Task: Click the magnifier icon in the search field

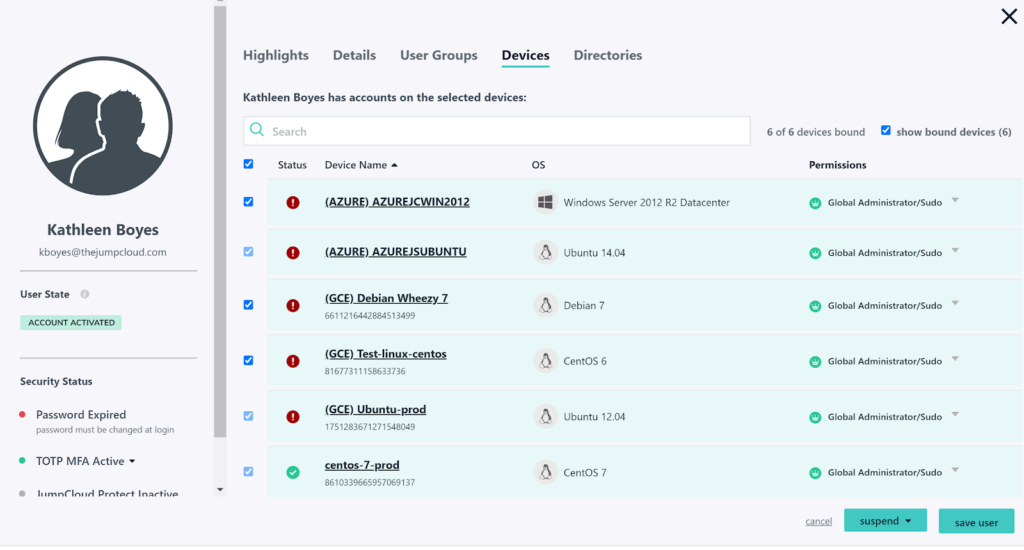Action: point(257,131)
